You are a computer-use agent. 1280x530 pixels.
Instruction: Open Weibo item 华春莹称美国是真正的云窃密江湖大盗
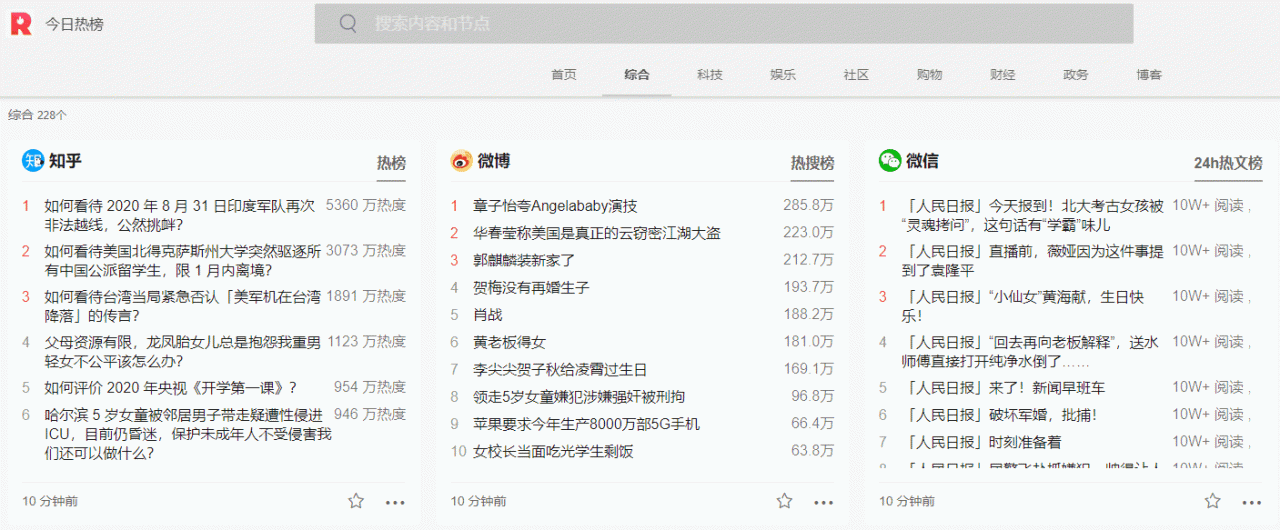click(597, 233)
